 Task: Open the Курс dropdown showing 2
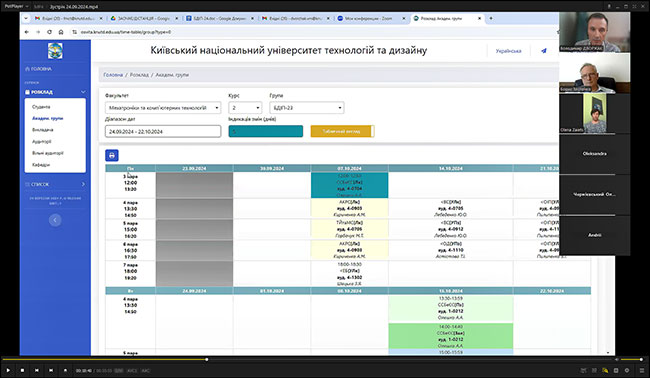(x=245, y=108)
